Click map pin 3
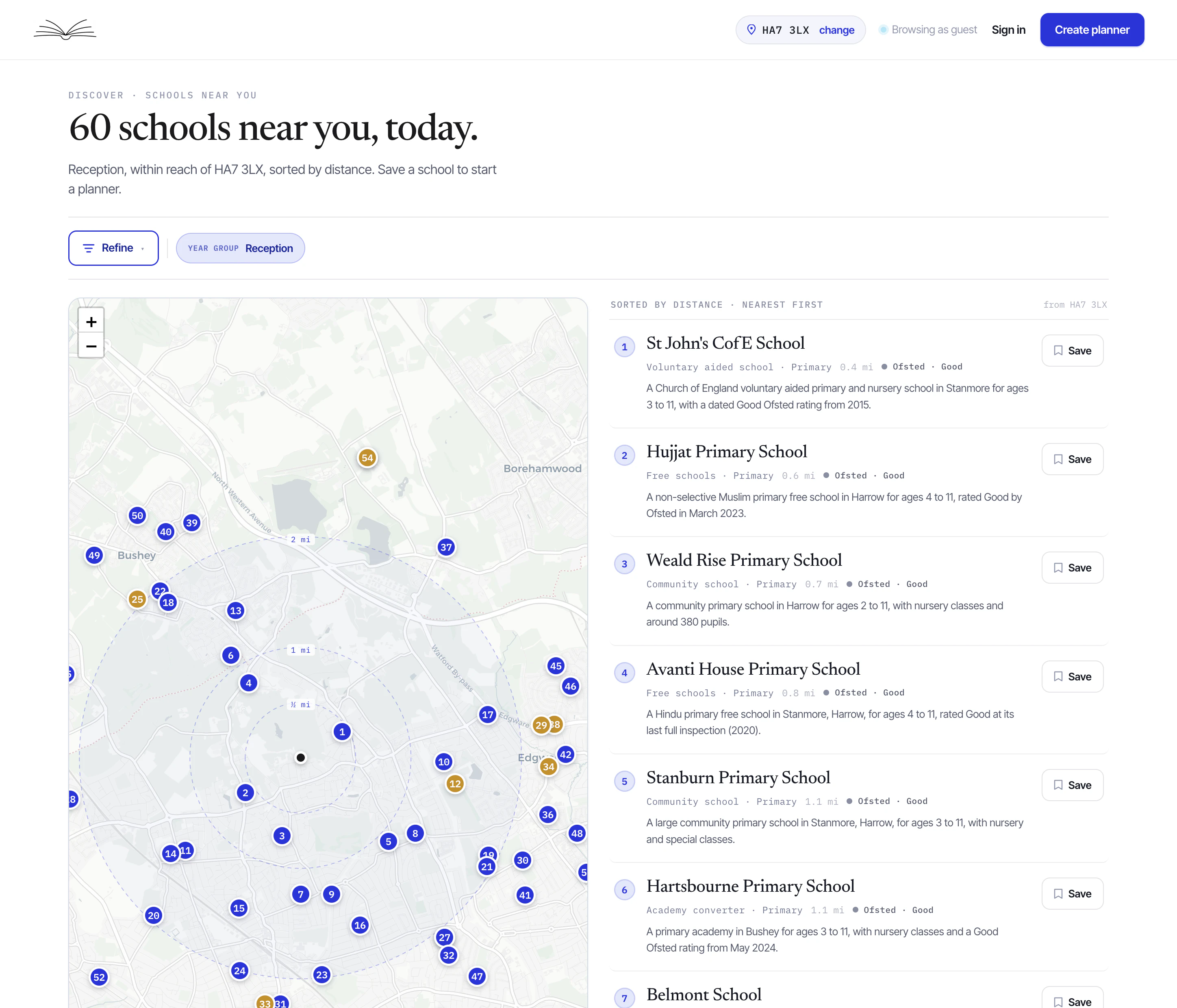 pos(282,836)
